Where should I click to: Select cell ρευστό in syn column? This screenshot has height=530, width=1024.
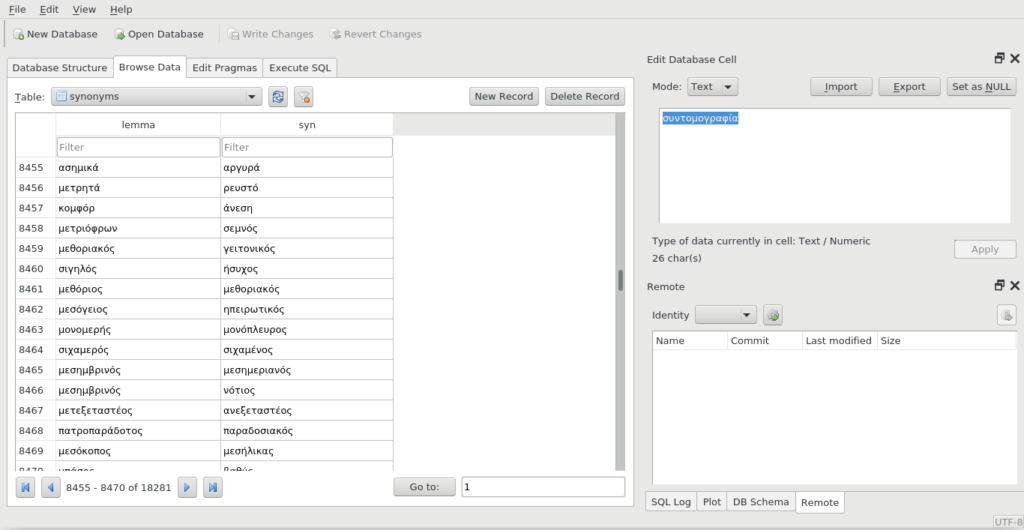pyautogui.click(x=307, y=188)
